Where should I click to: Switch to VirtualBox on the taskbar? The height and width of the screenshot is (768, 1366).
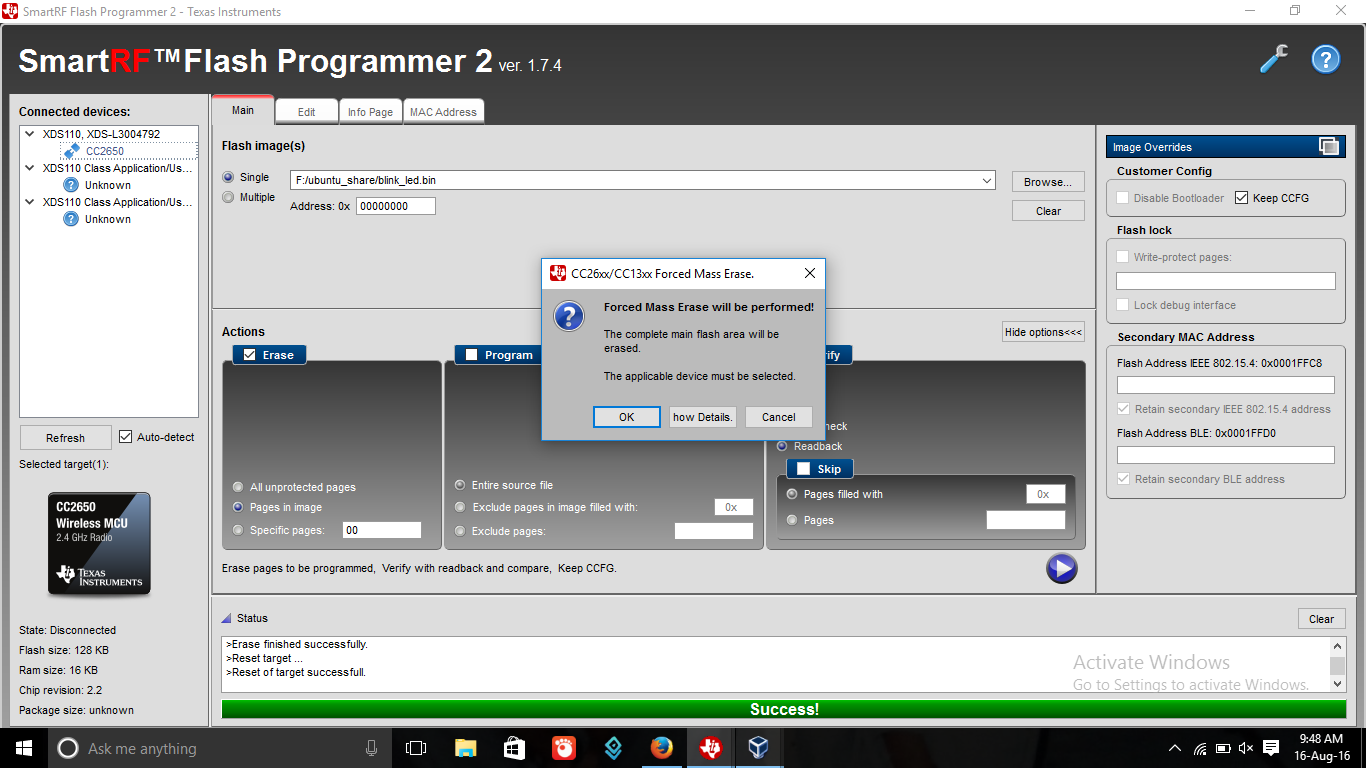[758, 748]
